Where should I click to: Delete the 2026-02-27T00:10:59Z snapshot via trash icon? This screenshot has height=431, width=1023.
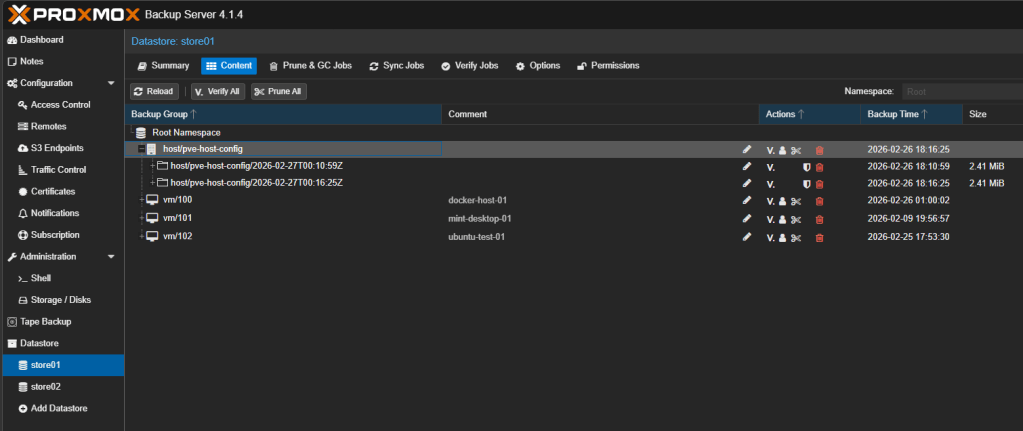[x=820, y=167]
